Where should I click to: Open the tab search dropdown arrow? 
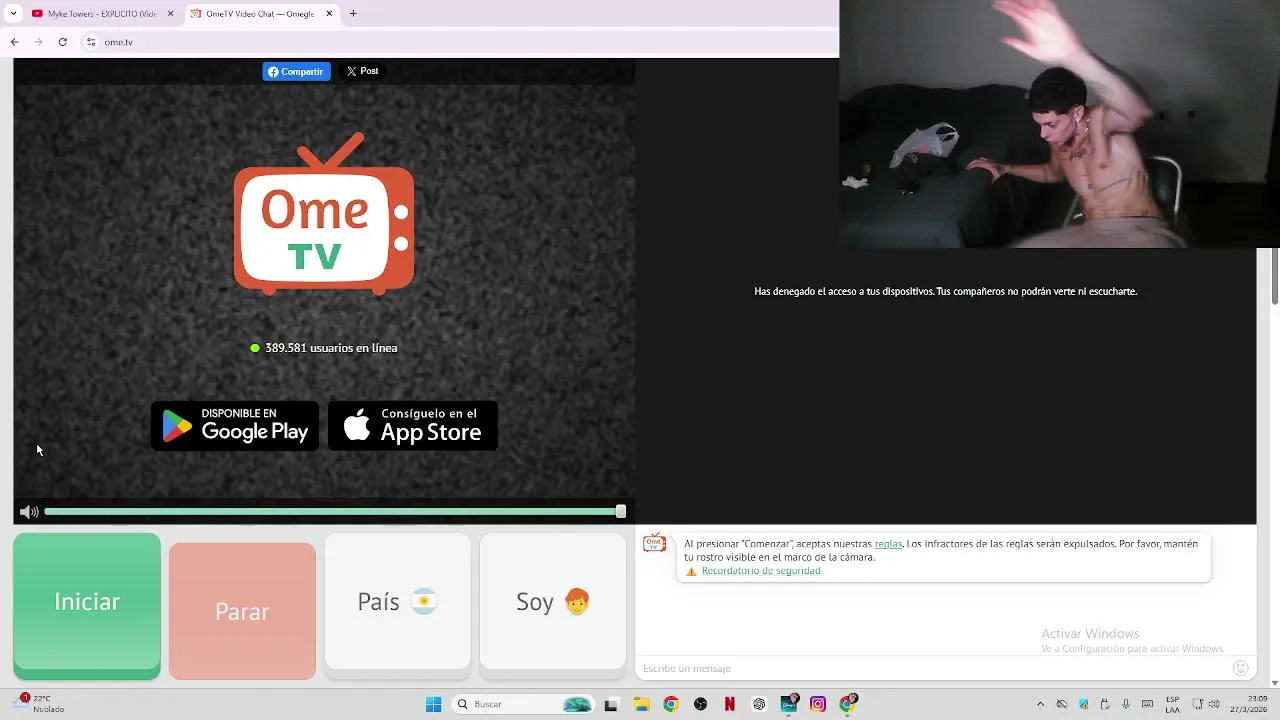(13, 13)
